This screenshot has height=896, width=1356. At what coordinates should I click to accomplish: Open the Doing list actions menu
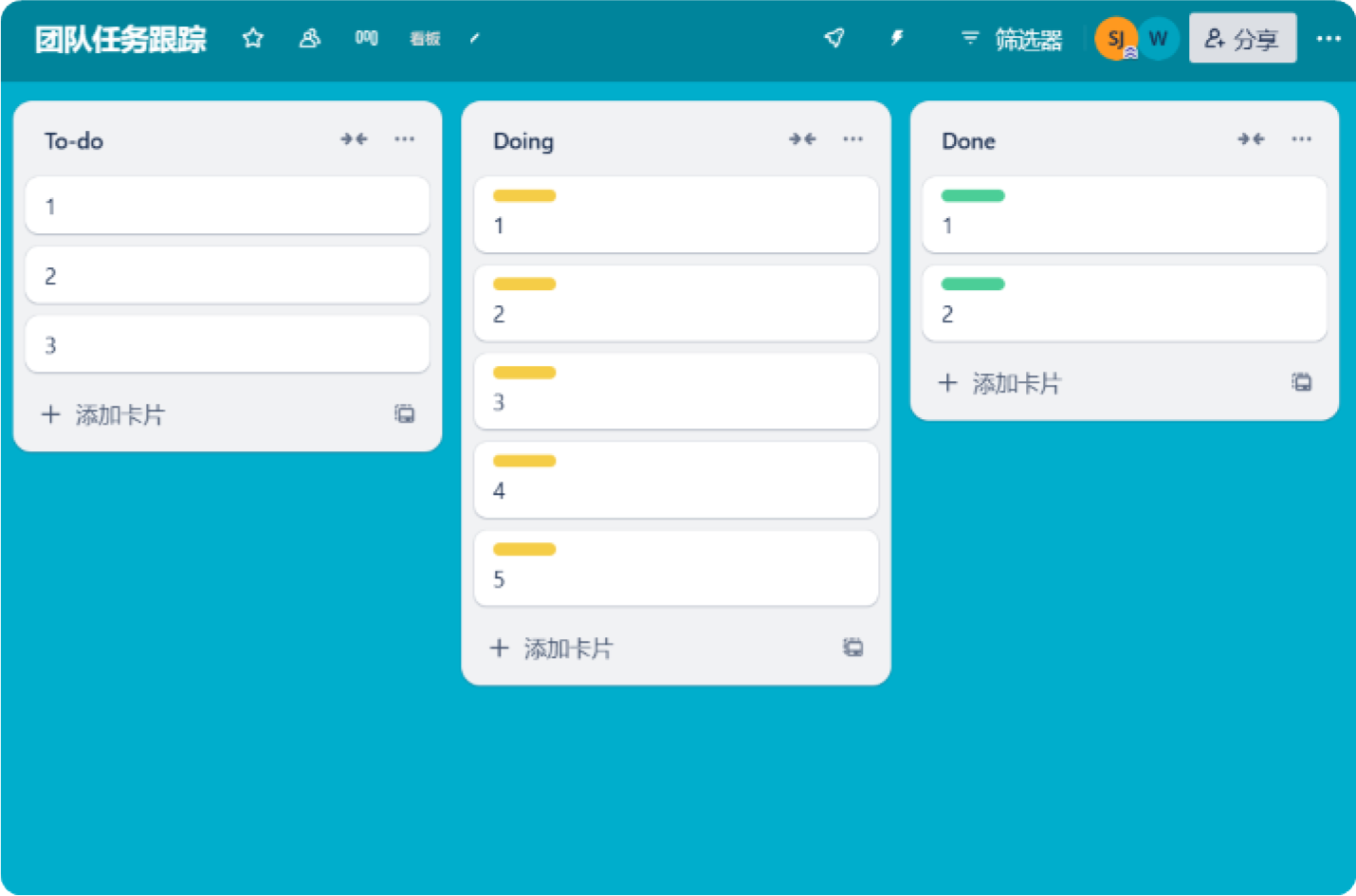click(852, 139)
